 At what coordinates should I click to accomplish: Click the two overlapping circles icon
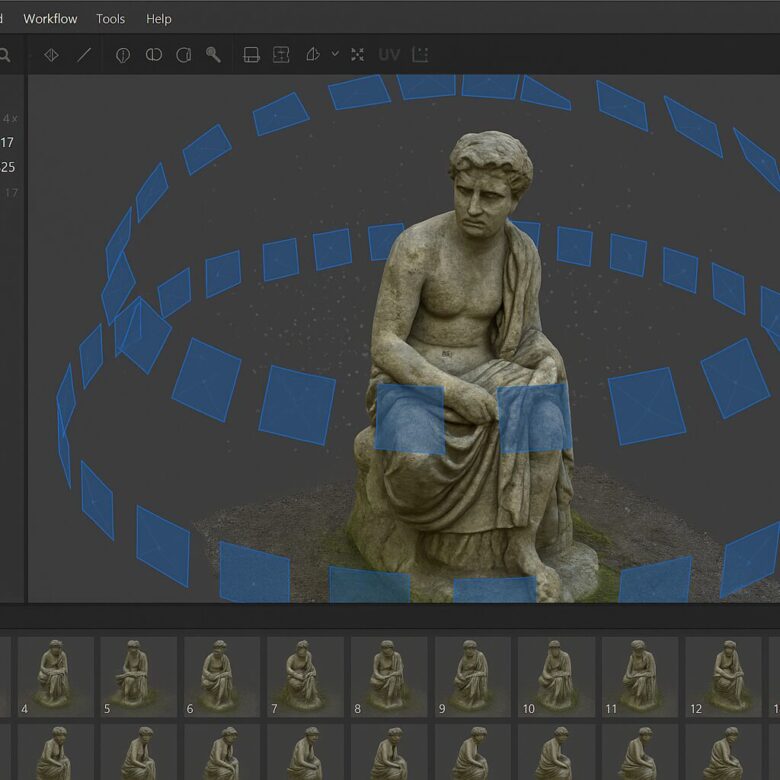click(154, 55)
